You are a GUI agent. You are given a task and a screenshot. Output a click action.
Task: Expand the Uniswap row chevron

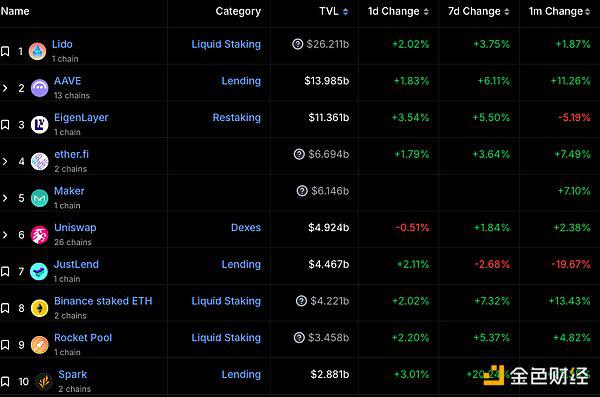(x=5, y=235)
